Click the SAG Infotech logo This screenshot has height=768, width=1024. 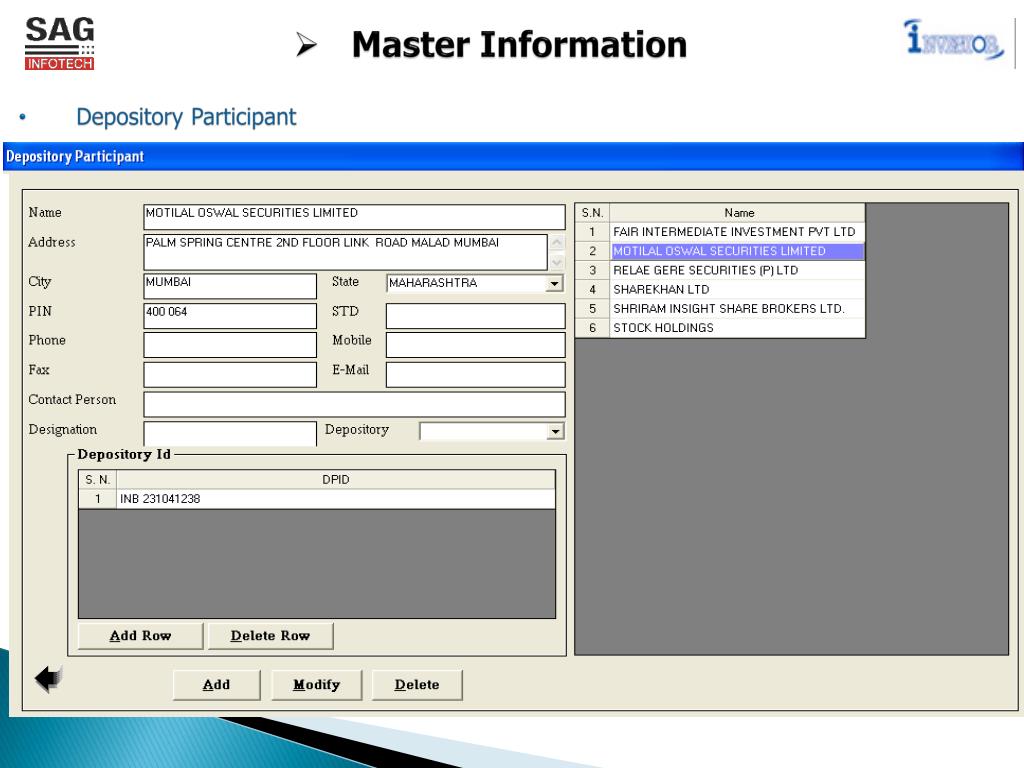59,44
